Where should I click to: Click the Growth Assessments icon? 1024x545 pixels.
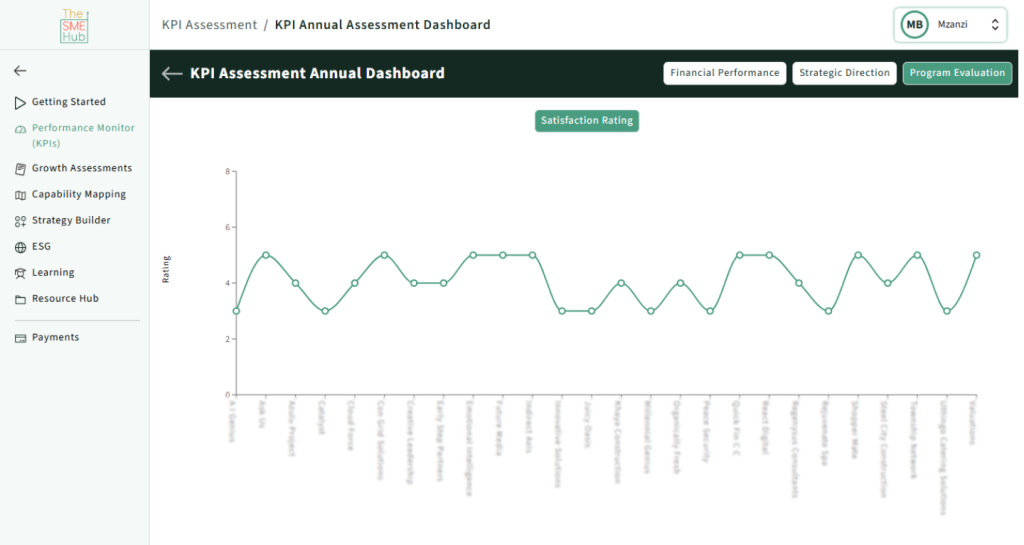click(x=20, y=169)
